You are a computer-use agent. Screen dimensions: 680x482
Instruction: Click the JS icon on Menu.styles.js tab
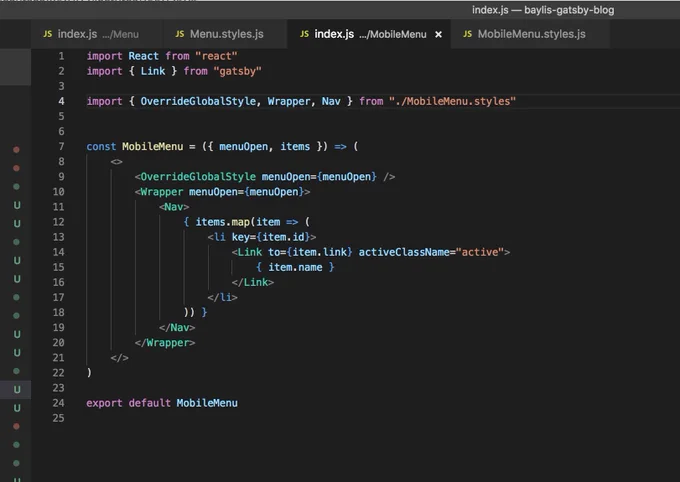pos(180,34)
